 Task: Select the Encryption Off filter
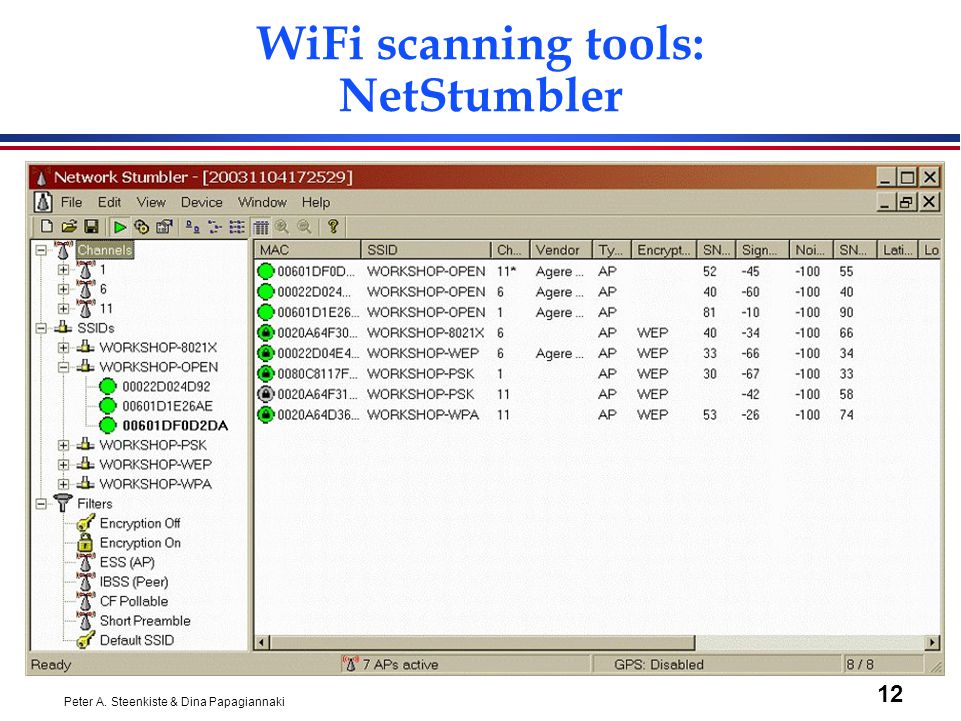[x=140, y=524]
